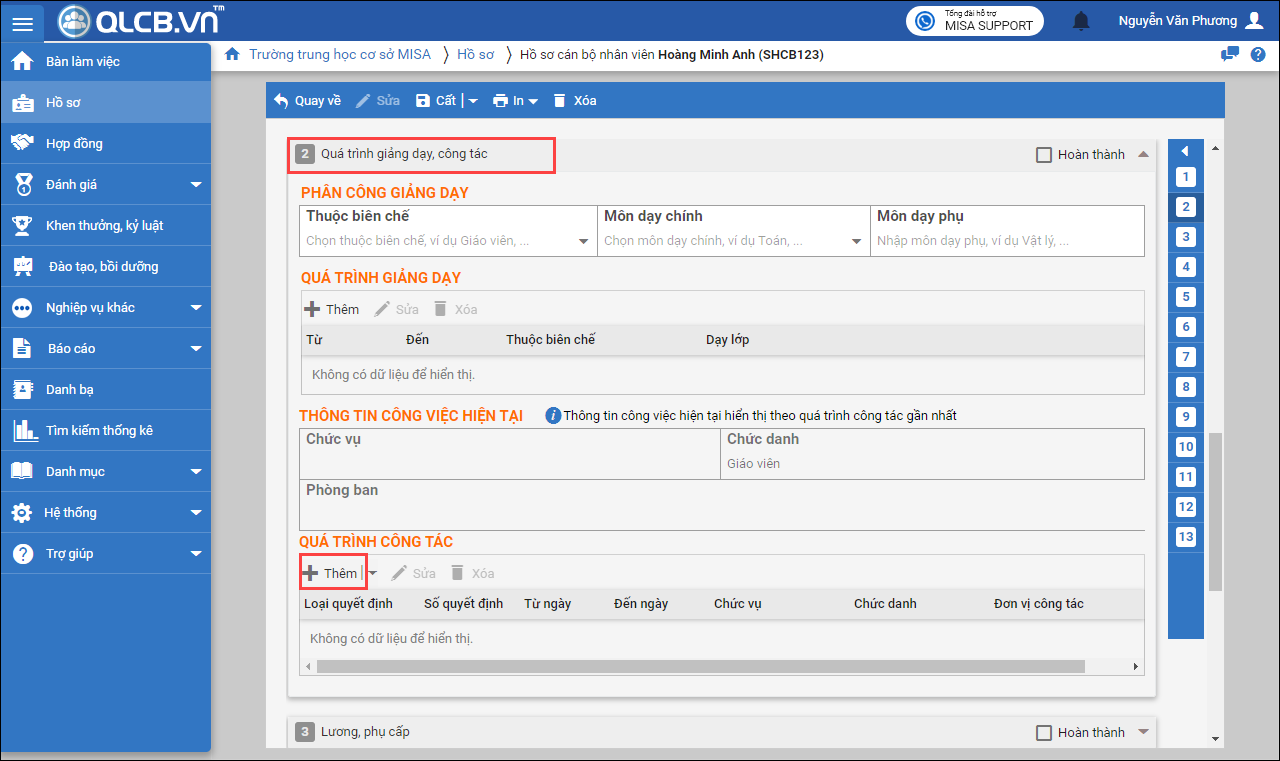Click the MISA Support phone icon
Viewport: 1280px width, 761px height.
(x=925, y=21)
